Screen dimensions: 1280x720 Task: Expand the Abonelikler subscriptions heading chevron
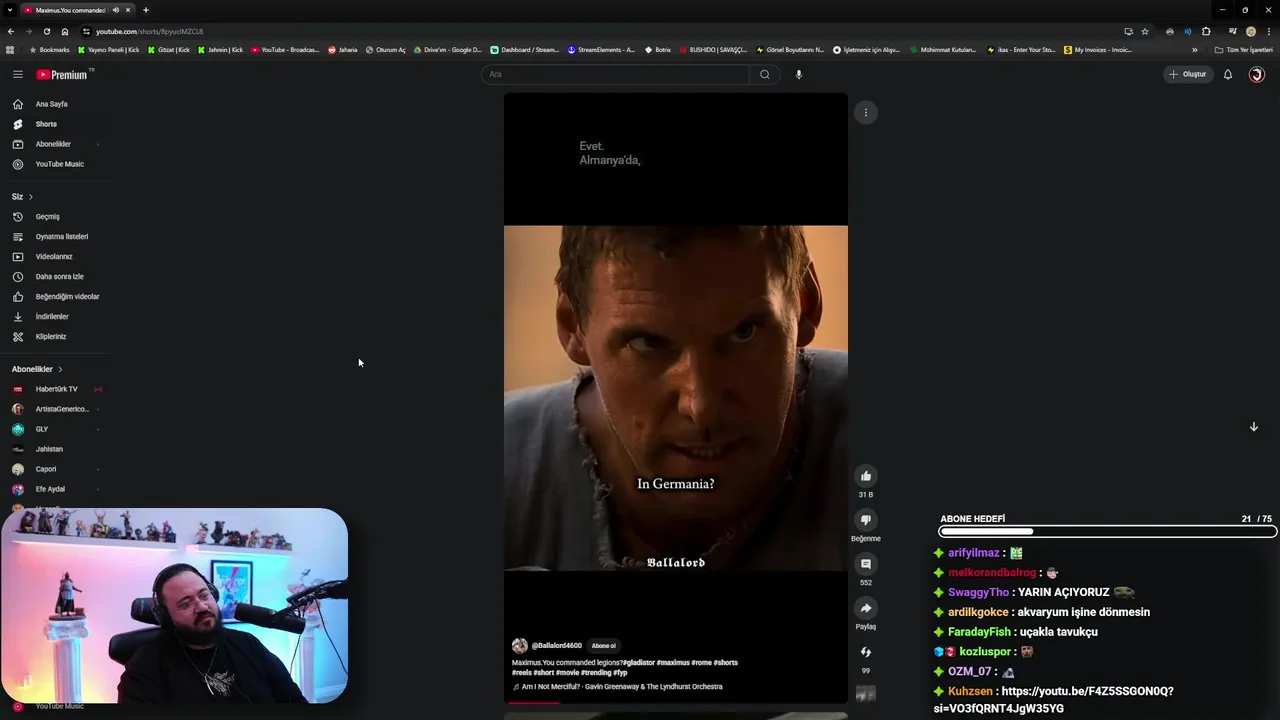pos(60,369)
